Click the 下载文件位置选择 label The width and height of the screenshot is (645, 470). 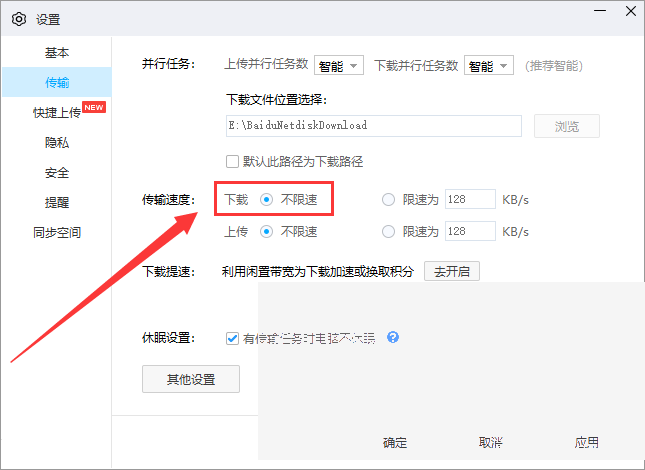tap(276, 100)
